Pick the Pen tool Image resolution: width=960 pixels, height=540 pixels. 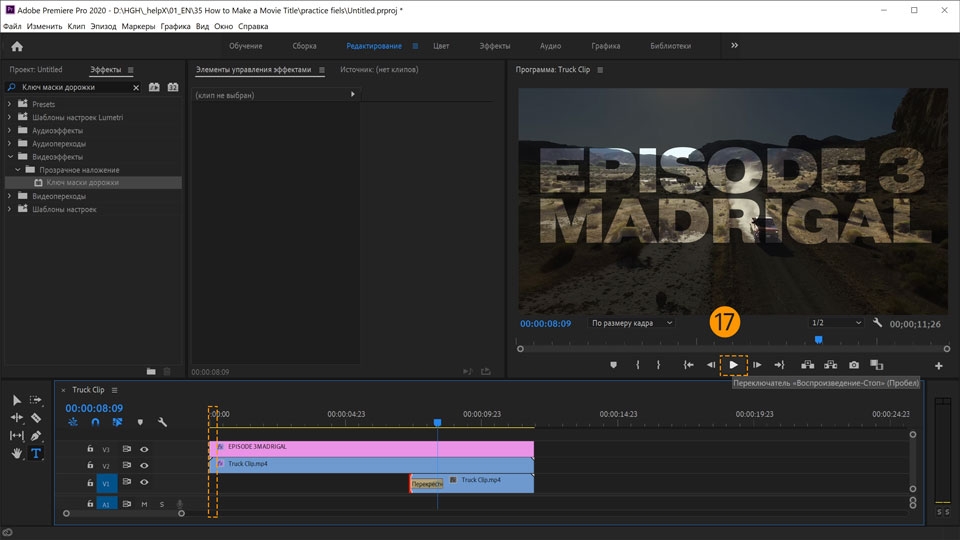tap(36, 435)
